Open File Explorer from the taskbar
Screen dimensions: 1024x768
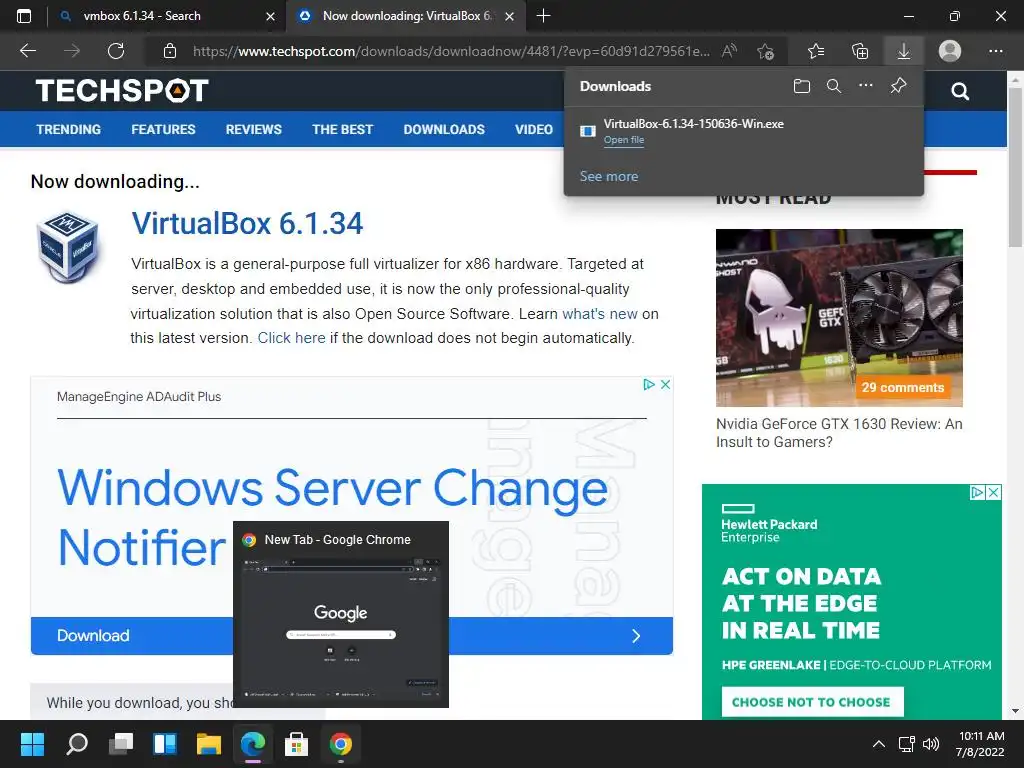click(x=209, y=744)
